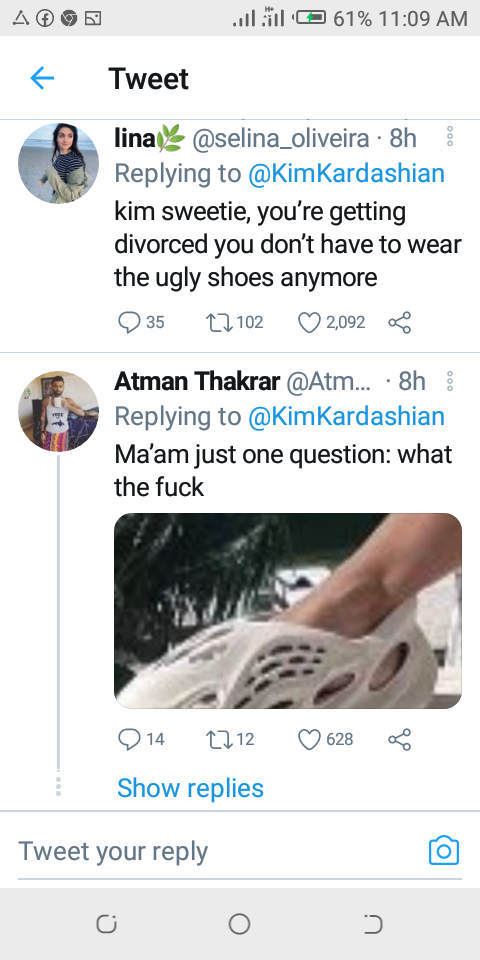Open the overflow menu on Atman Thakrar's tweet
480x960 pixels.
coord(449,381)
